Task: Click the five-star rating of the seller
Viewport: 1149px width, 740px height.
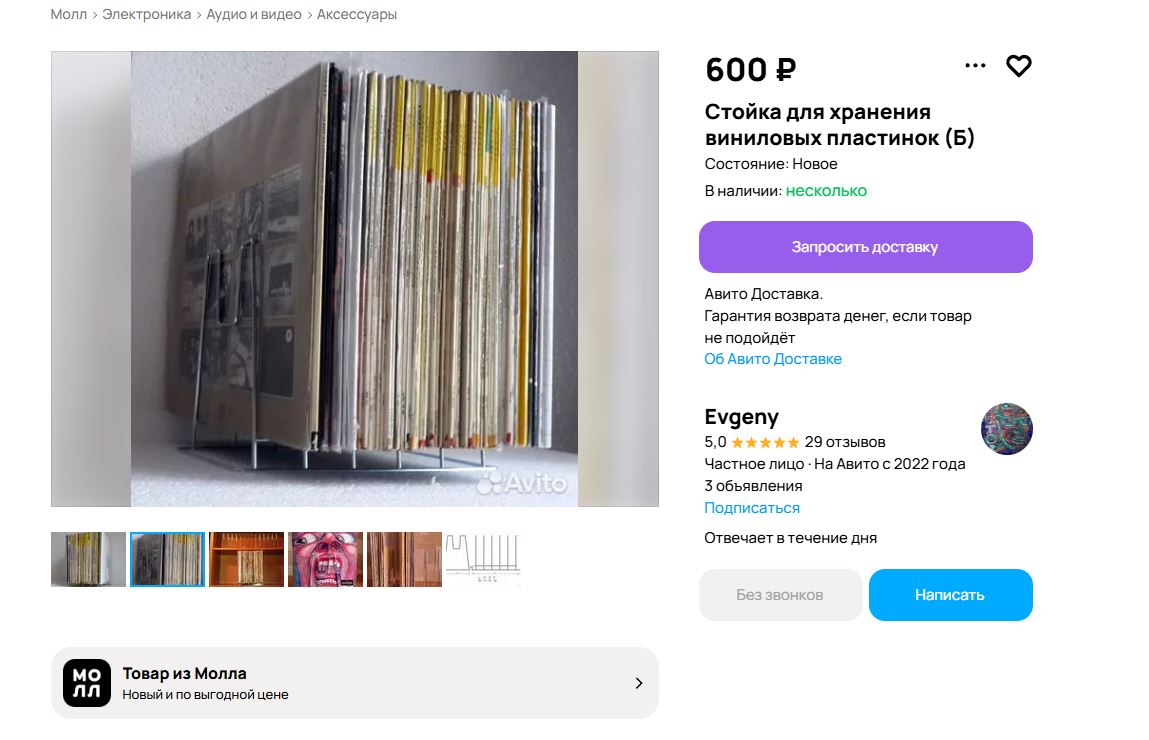Action: click(765, 443)
